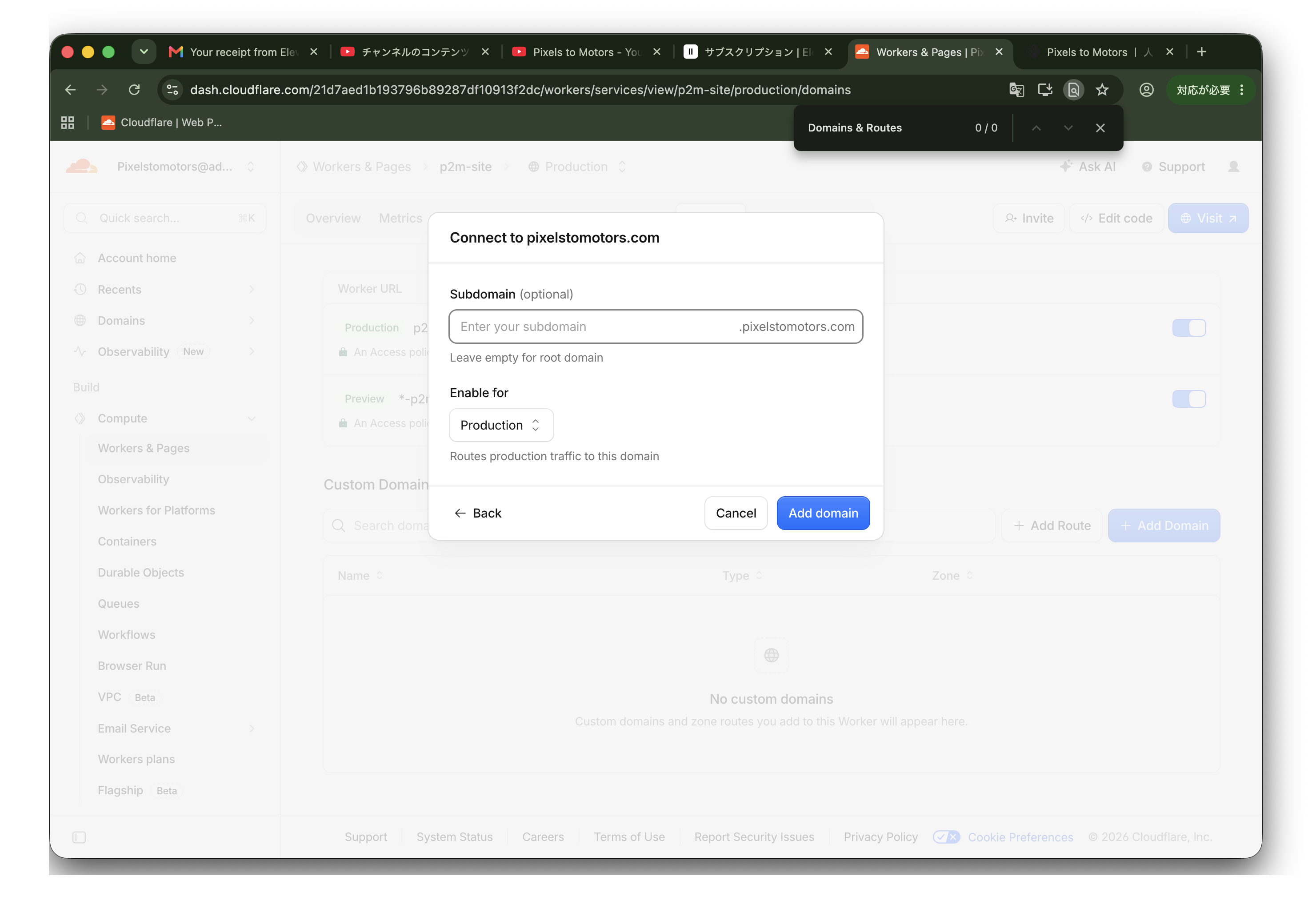1312x924 pixels.
Task: Open the apps grid in bookmarks bar
Action: pos(68,122)
